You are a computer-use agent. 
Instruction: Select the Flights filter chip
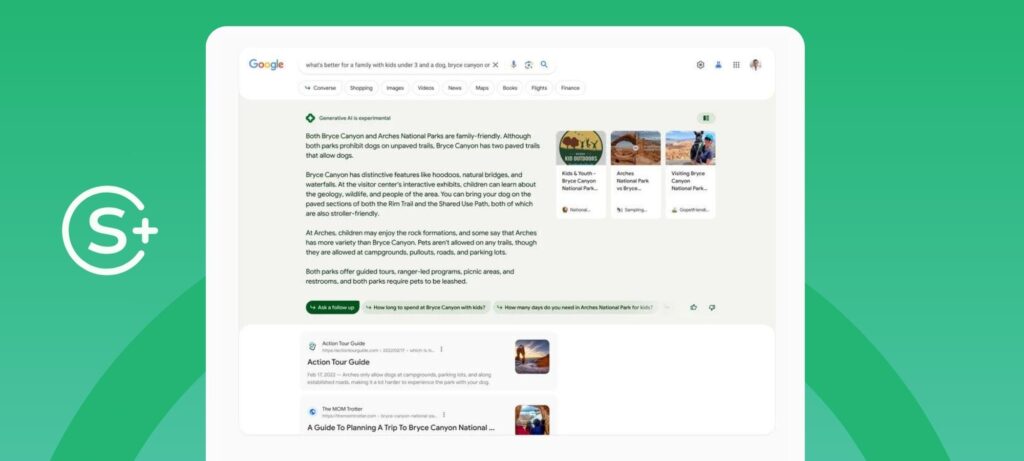tap(539, 88)
